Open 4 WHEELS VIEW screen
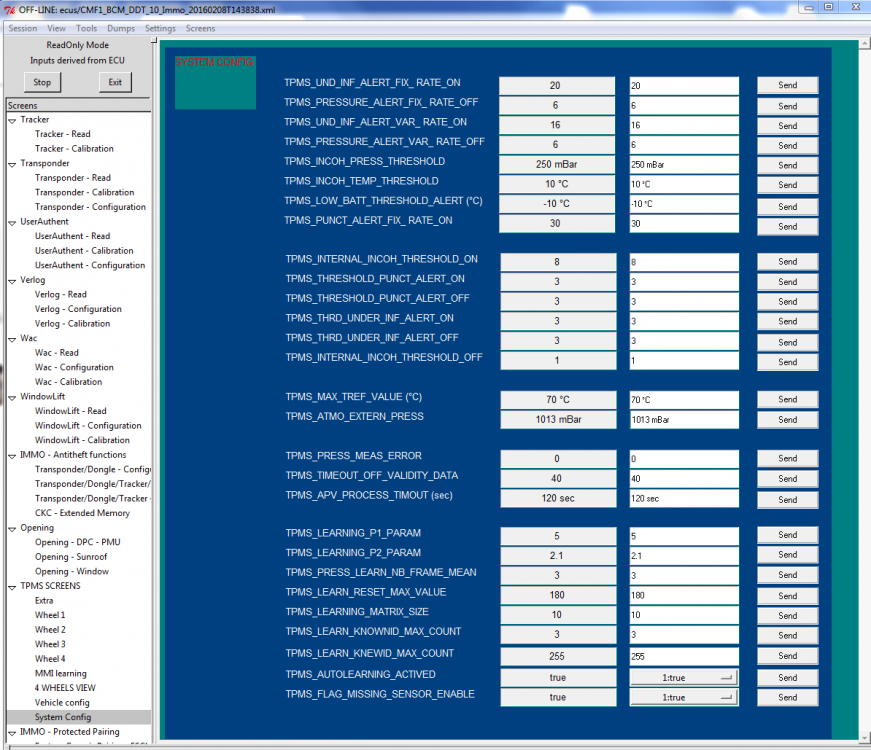Viewport: 871px width, 750px height. pos(65,688)
